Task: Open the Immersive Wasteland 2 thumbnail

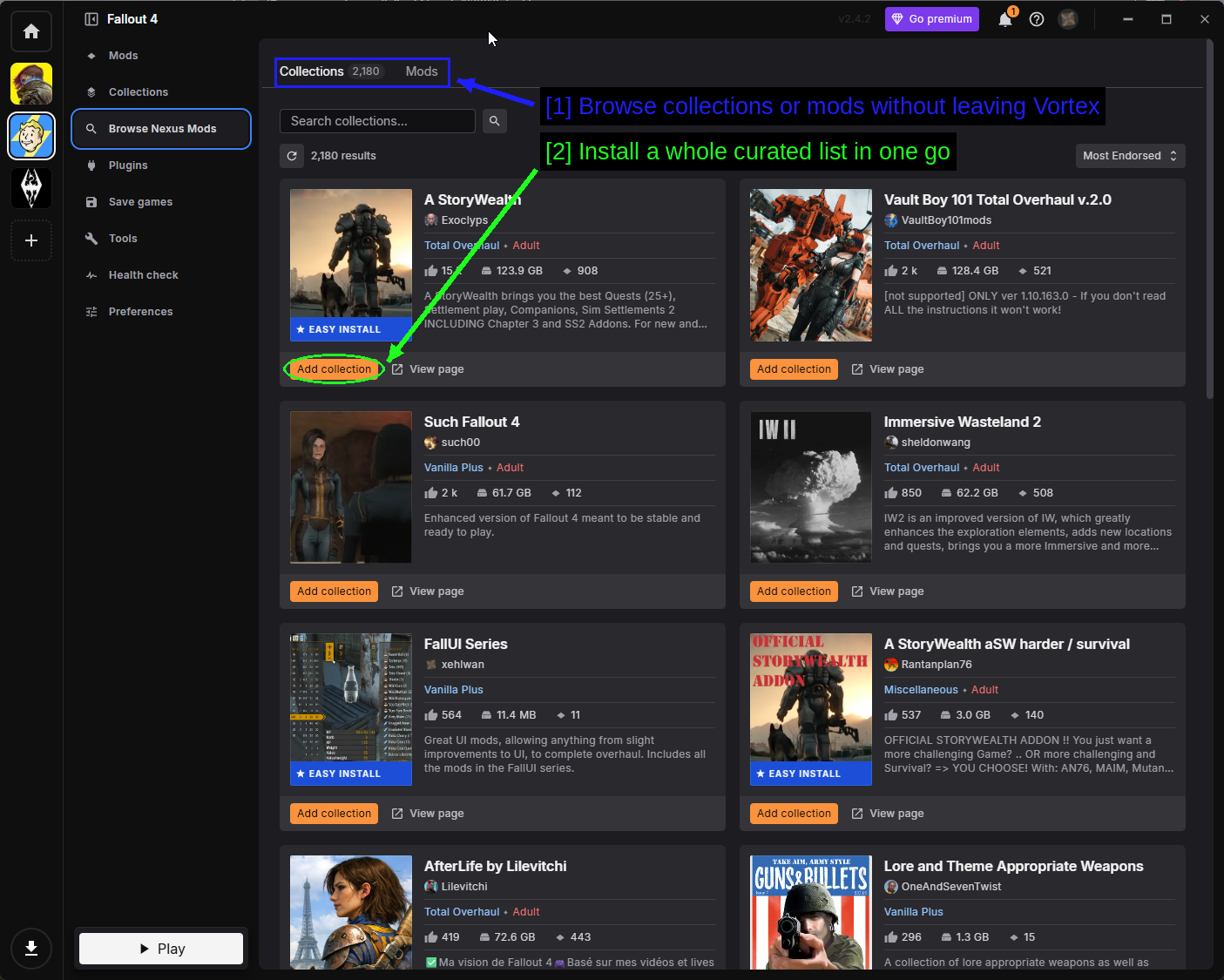Action: (x=811, y=487)
